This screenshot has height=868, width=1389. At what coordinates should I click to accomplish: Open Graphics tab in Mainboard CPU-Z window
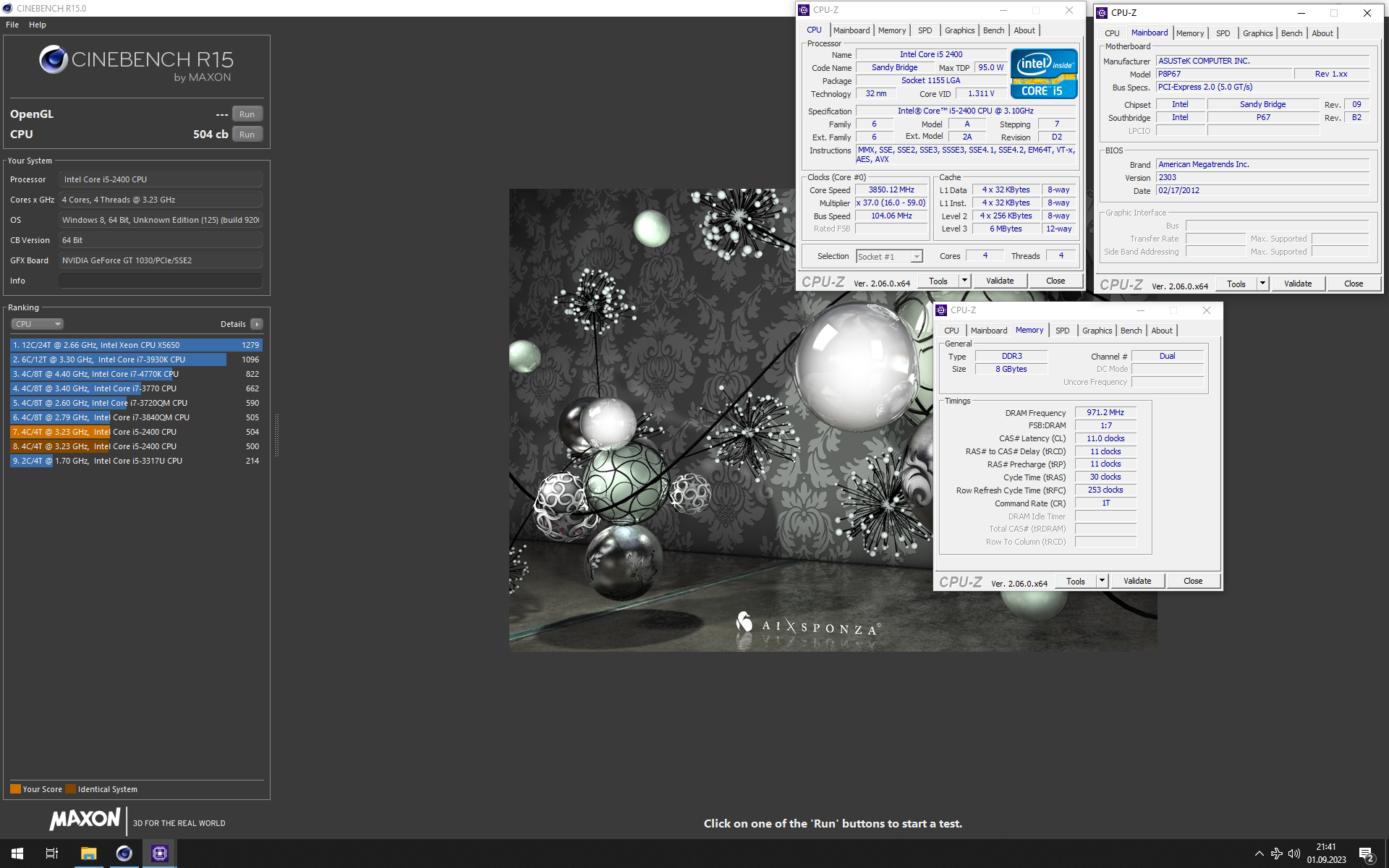click(x=1257, y=33)
